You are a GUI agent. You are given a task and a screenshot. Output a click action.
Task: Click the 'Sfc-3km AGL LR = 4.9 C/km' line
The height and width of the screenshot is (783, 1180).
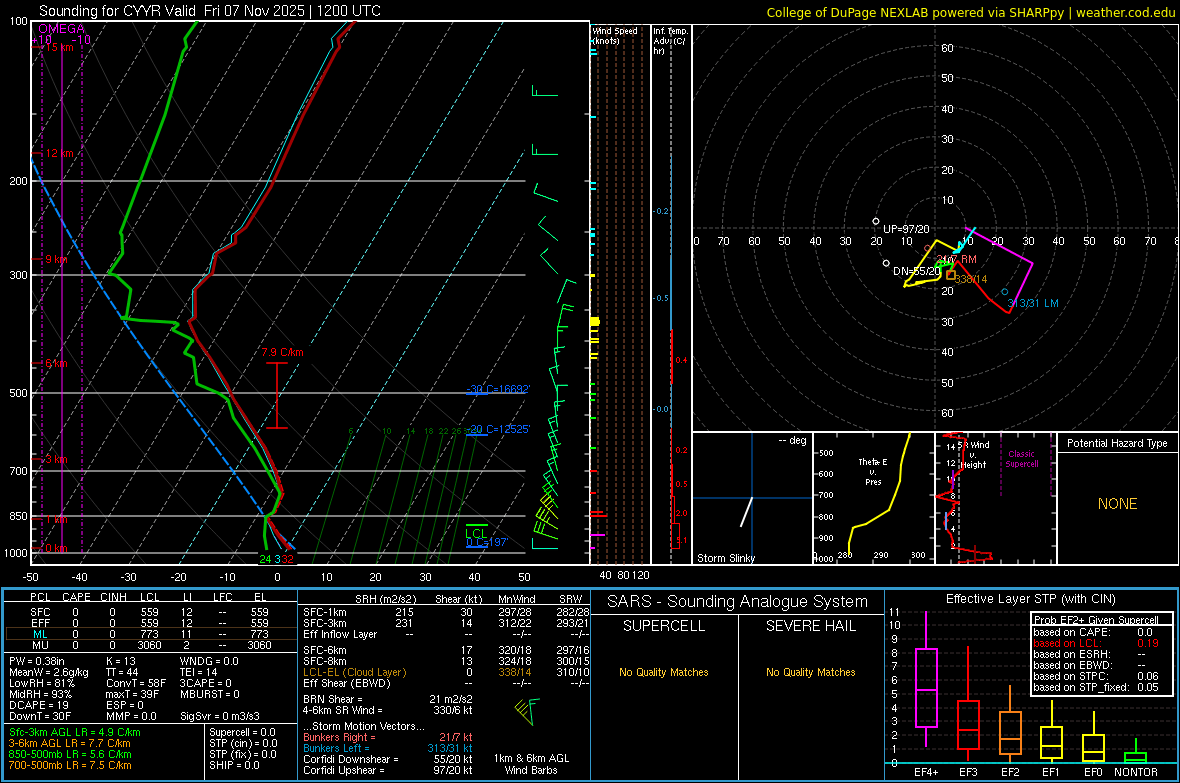point(75,733)
